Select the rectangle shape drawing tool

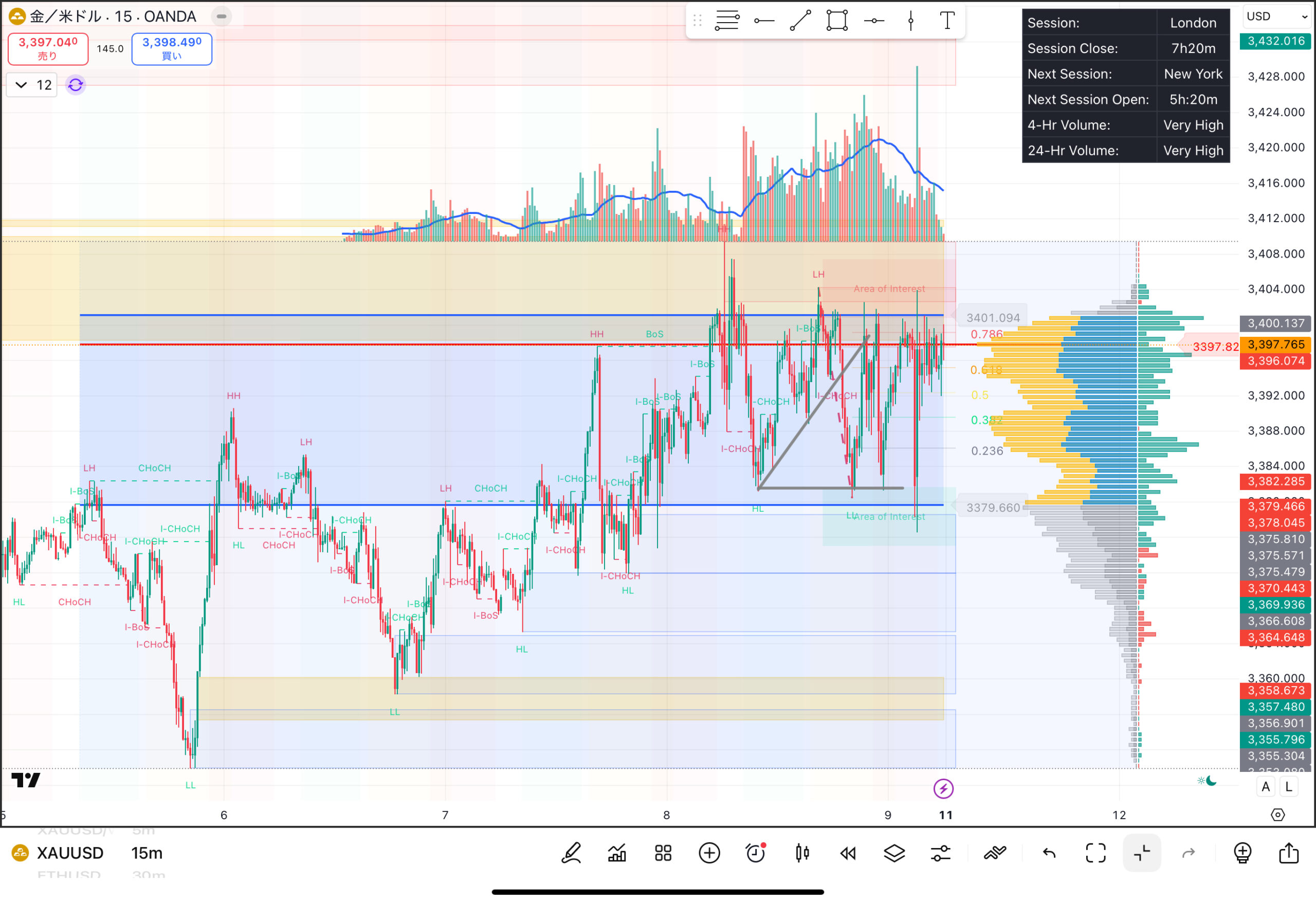pos(836,21)
